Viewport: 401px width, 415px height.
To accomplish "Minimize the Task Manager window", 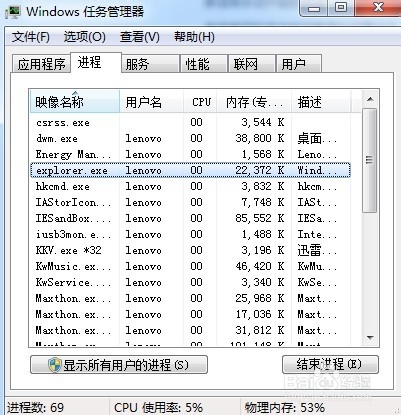I will (x=314, y=7).
